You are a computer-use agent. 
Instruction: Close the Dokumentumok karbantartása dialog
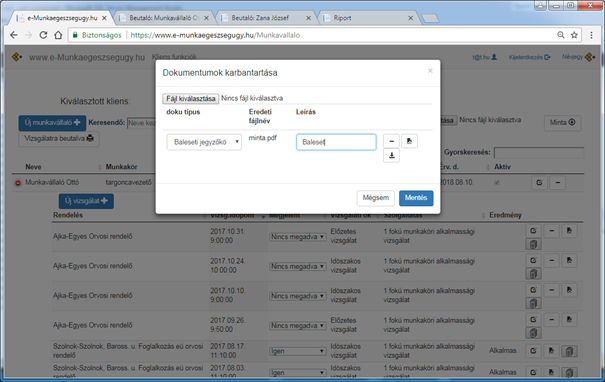430,71
